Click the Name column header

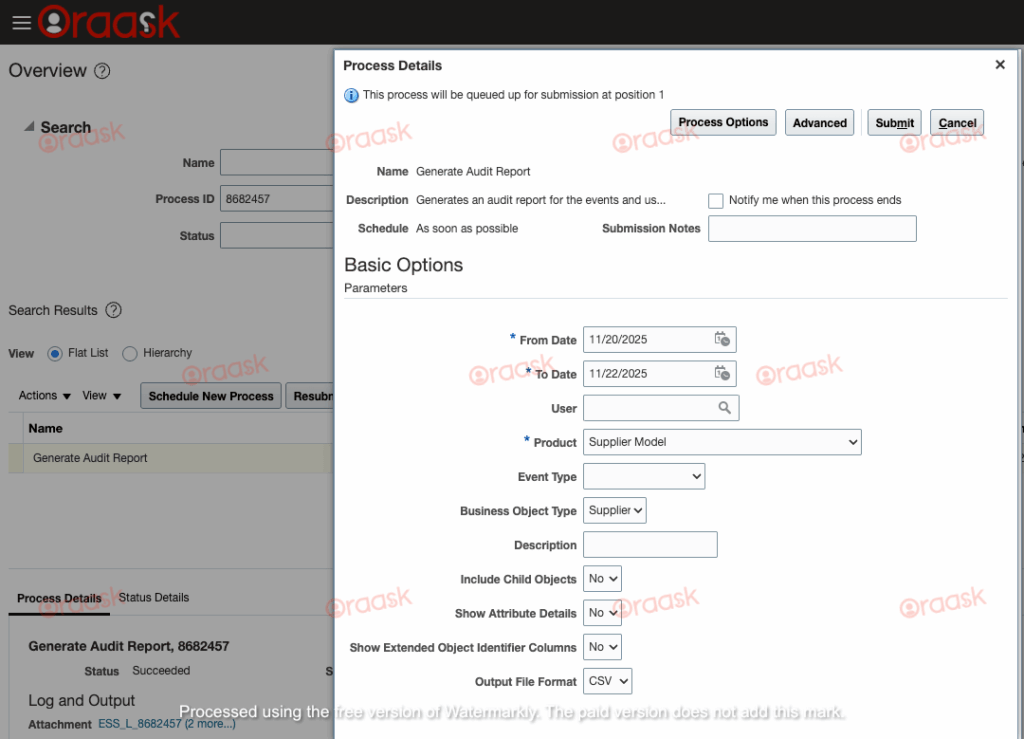coord(46,428)
